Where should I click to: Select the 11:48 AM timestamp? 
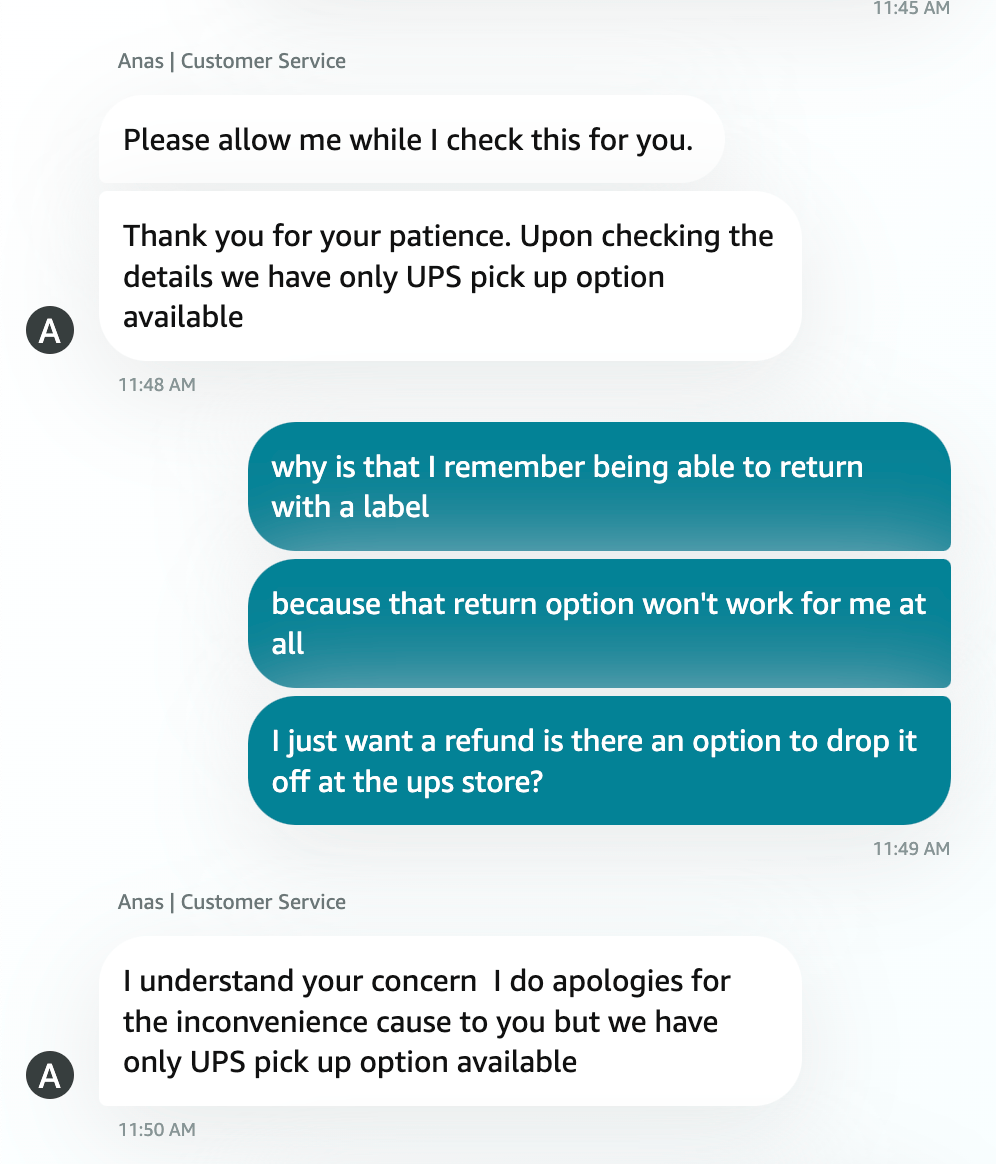pyautogui.click(x=157, y=384)
